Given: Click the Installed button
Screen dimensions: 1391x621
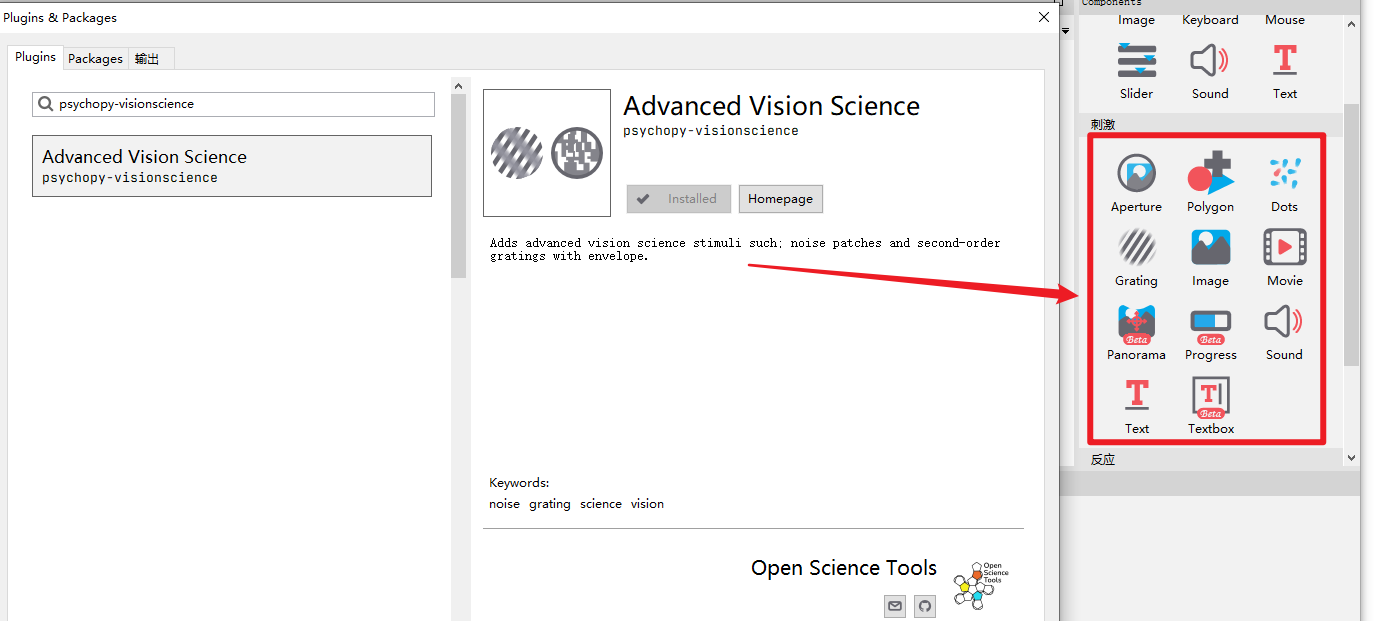Looking at the screenshot, I should (679, 199).
